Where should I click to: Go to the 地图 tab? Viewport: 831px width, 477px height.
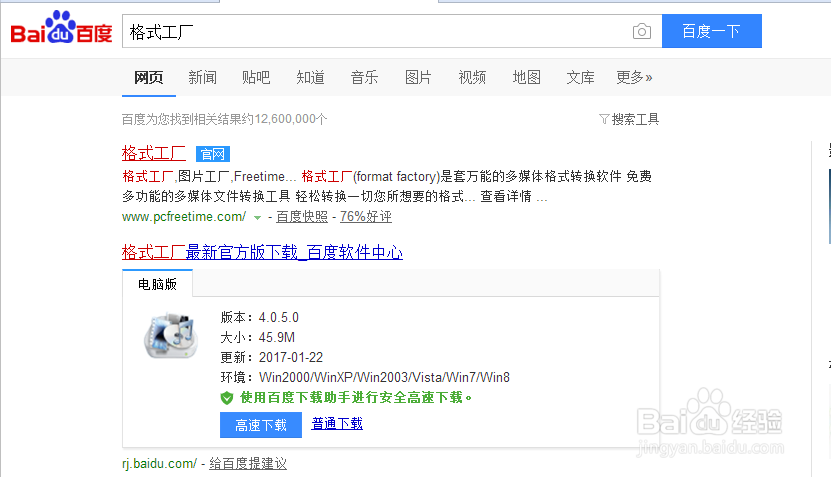(526, 77)
